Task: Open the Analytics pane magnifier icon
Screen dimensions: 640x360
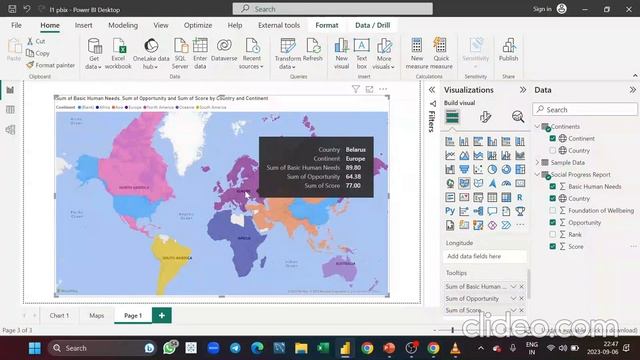Action: tap(518, 117)
